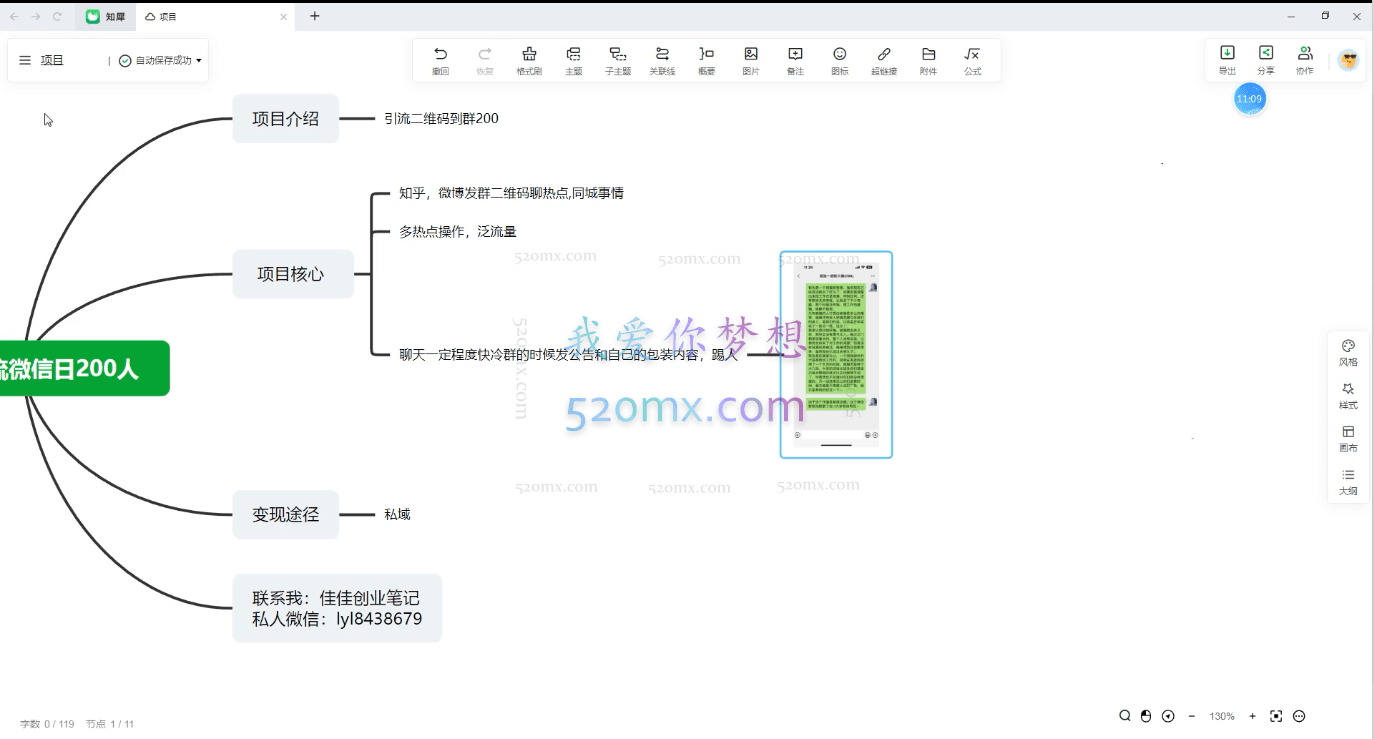1374x739 pixels.
Task: Insert a 概要 summary bracket
Action: pyautogui.click(x=705, y=60)
